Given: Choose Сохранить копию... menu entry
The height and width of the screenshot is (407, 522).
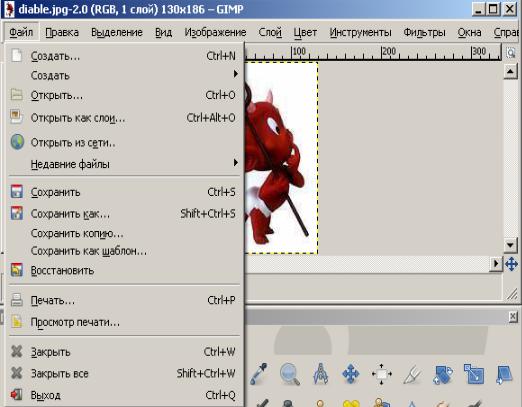Looking at the screenshot, I should point(124,233).
